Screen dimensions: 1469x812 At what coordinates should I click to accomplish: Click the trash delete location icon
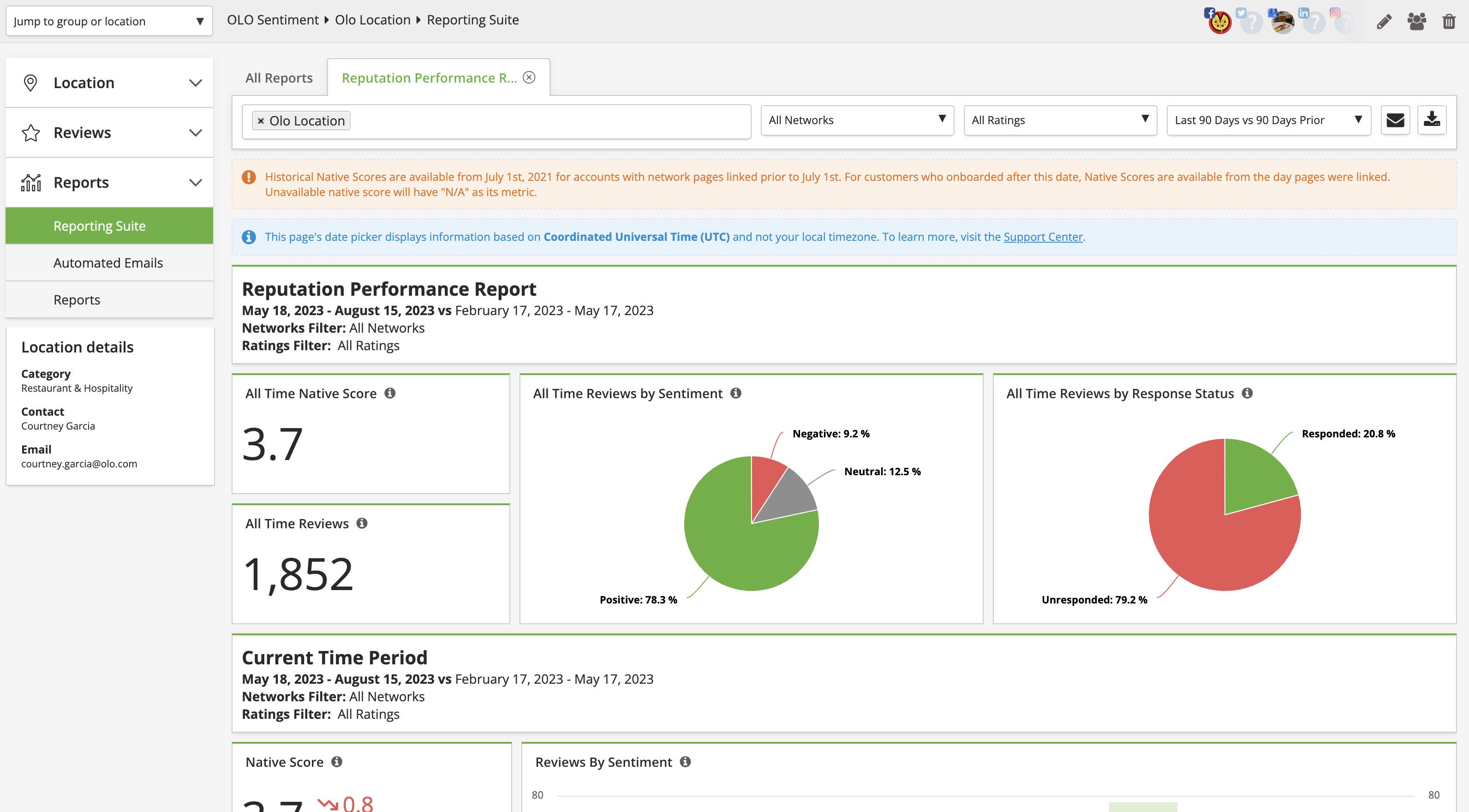click(1449, 22)
